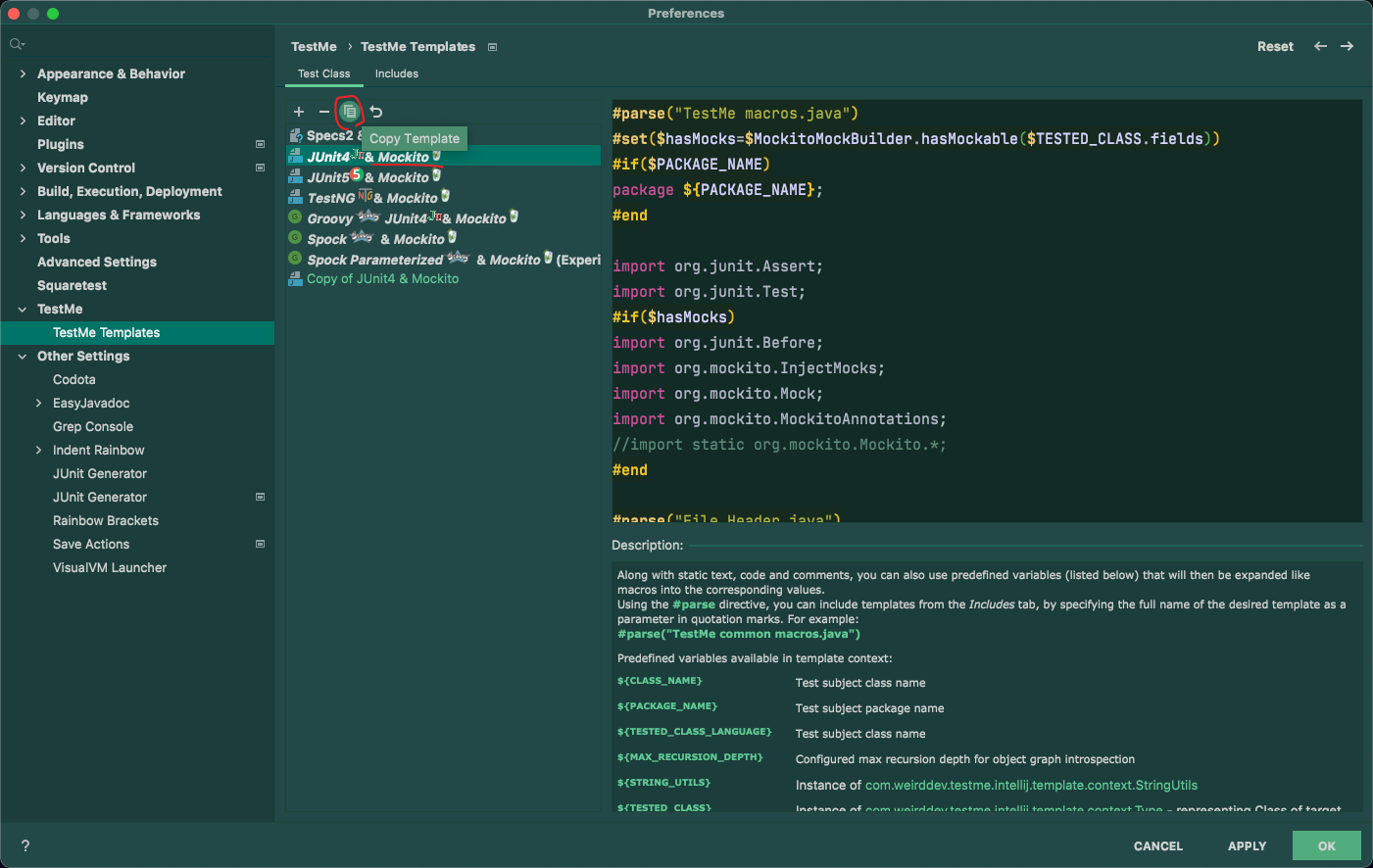This screenshot has height=868, width=1373.
Task: Select the Specs2 template row
Action: click(443, 135)
